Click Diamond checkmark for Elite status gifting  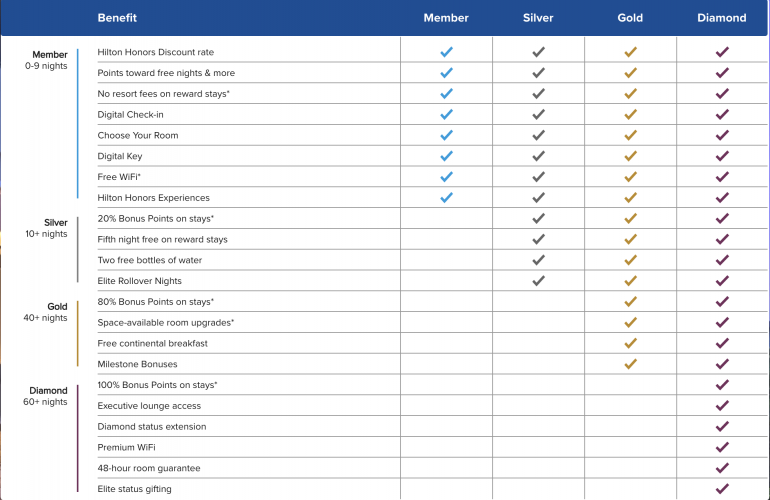tap(722, 489)
